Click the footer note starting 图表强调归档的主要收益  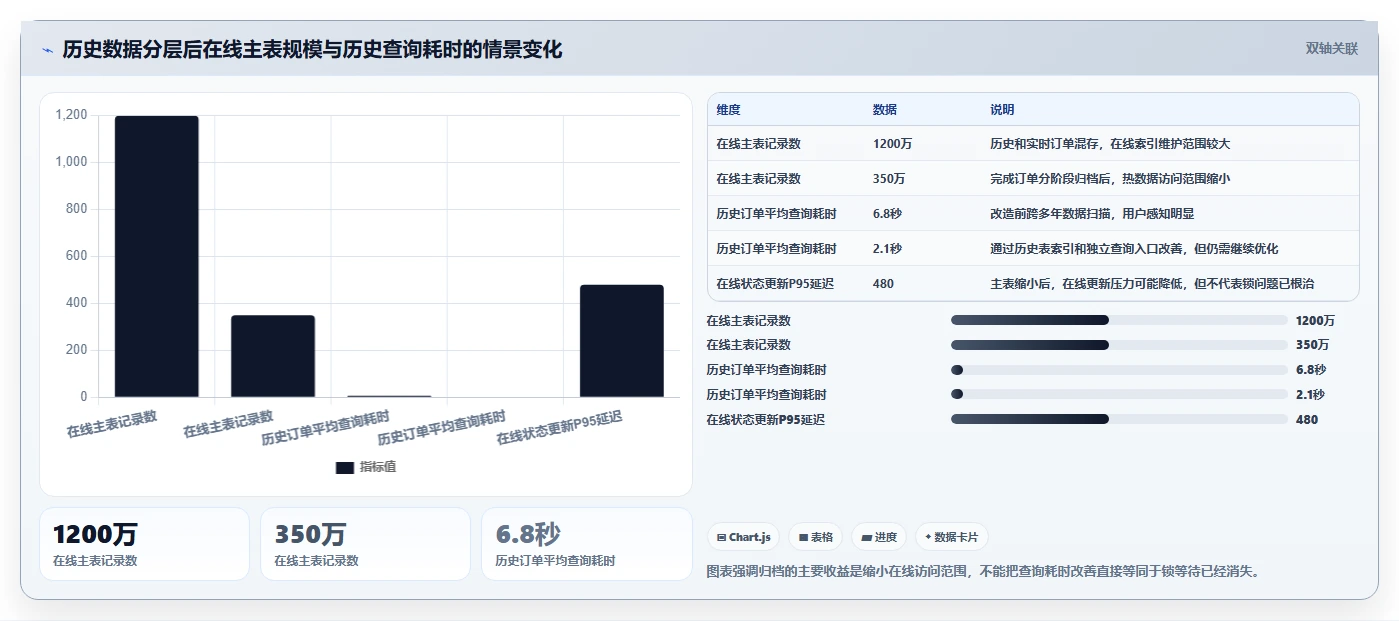coord(983,572)
